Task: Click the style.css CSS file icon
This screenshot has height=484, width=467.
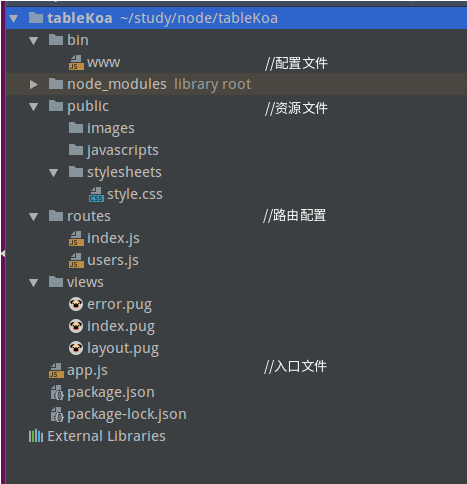Action: (x=96, y=194)
